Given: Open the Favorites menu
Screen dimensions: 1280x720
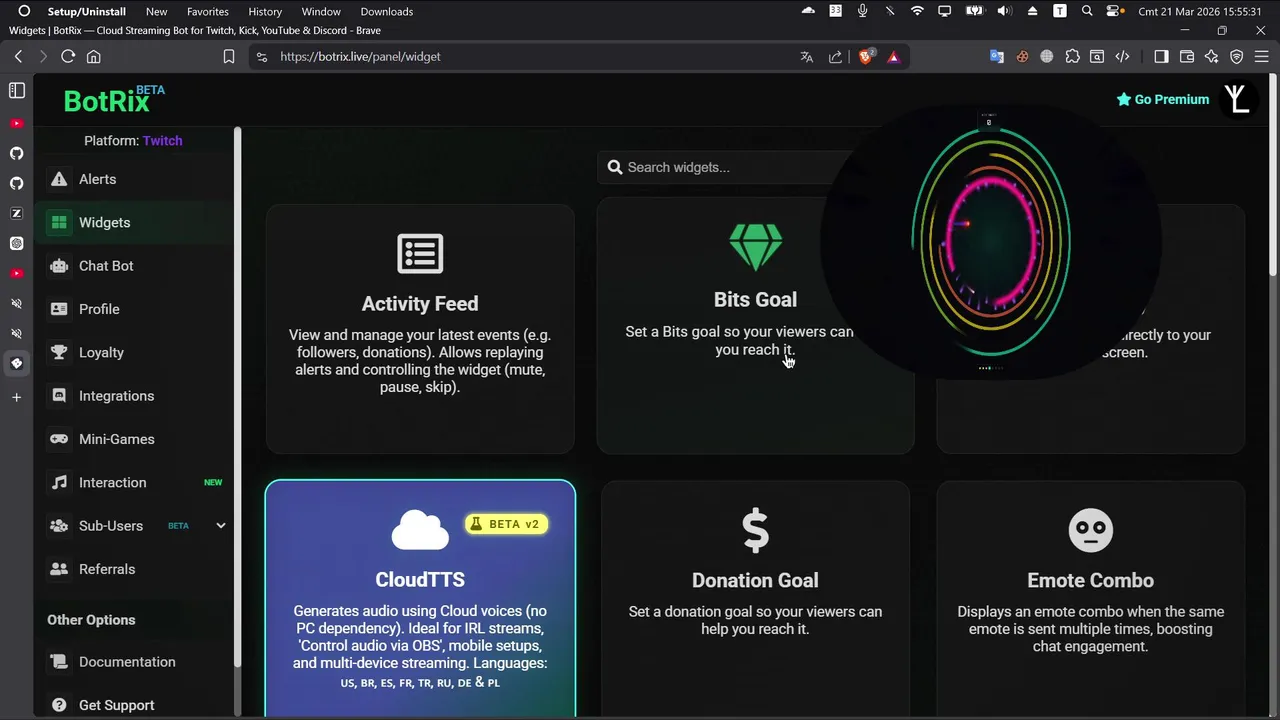Looking at the screenshot, I should 208,12.
